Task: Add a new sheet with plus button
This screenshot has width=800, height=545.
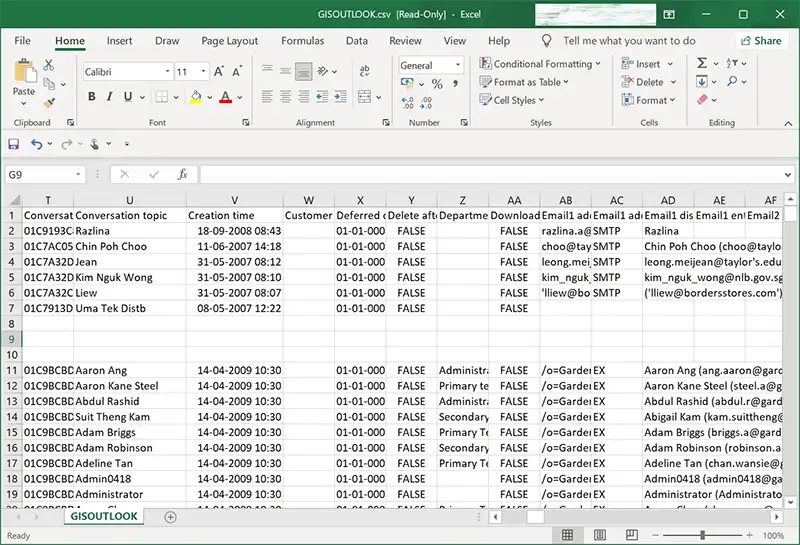Action: click(x=170, y=517)
